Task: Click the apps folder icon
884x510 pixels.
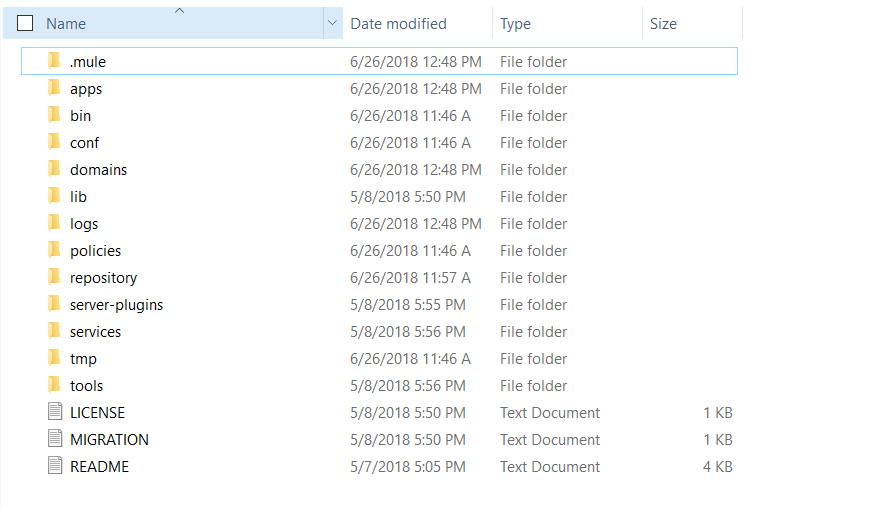Action: (x=54, y=89)
